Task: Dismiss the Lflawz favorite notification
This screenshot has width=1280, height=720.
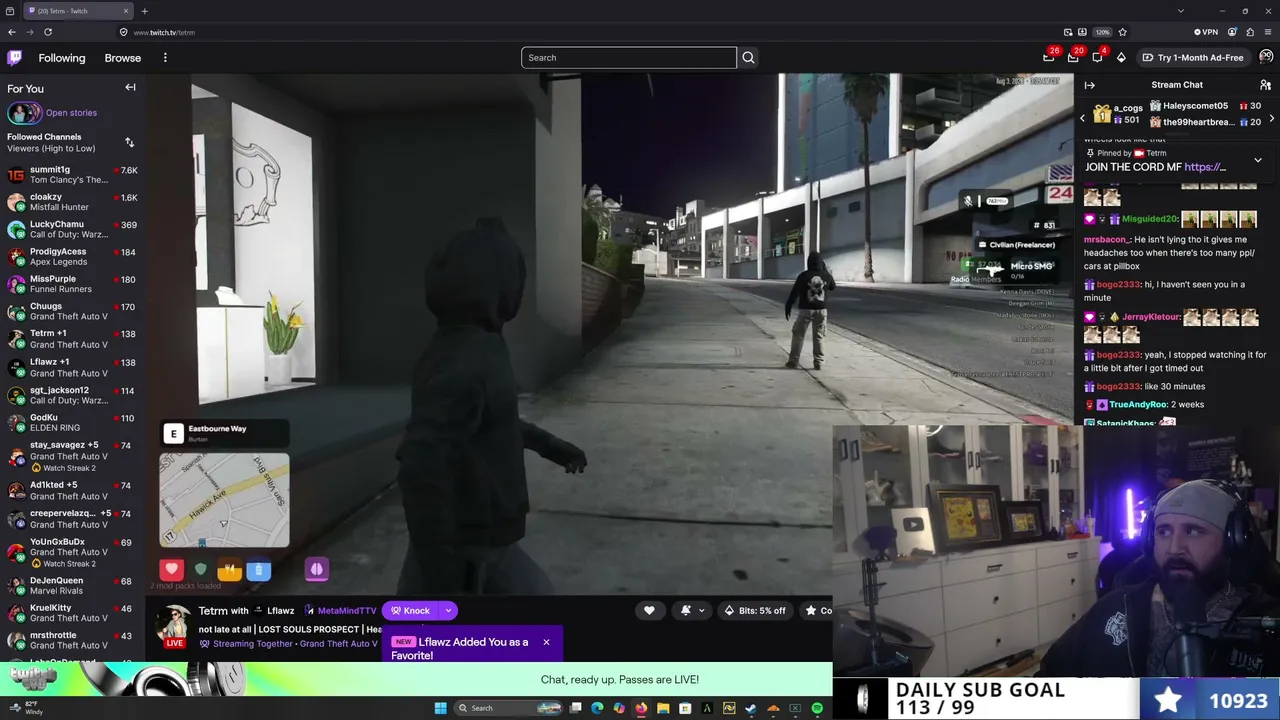Action: (546, 642)
